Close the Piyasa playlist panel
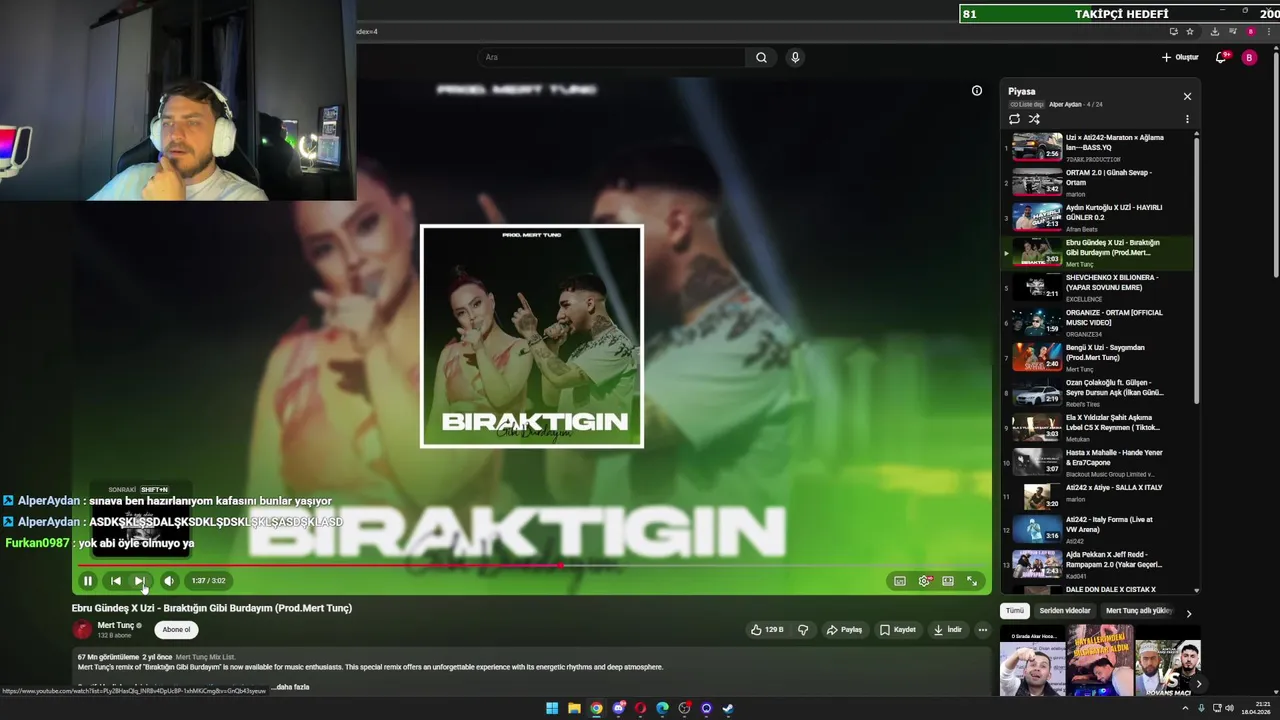Screen dimensions: 1280x720 (x=1187, y=96)
